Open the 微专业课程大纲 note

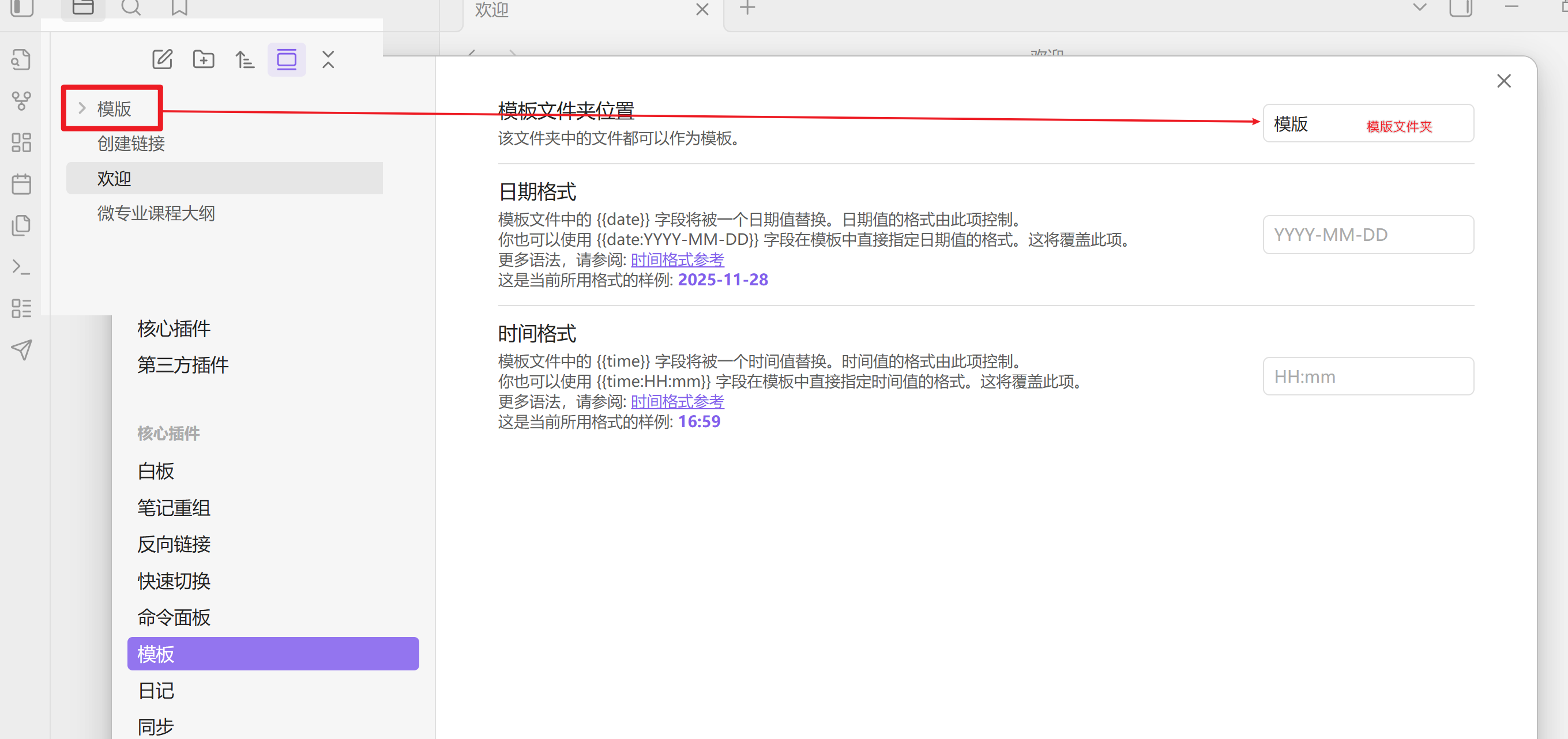[156, 213]
